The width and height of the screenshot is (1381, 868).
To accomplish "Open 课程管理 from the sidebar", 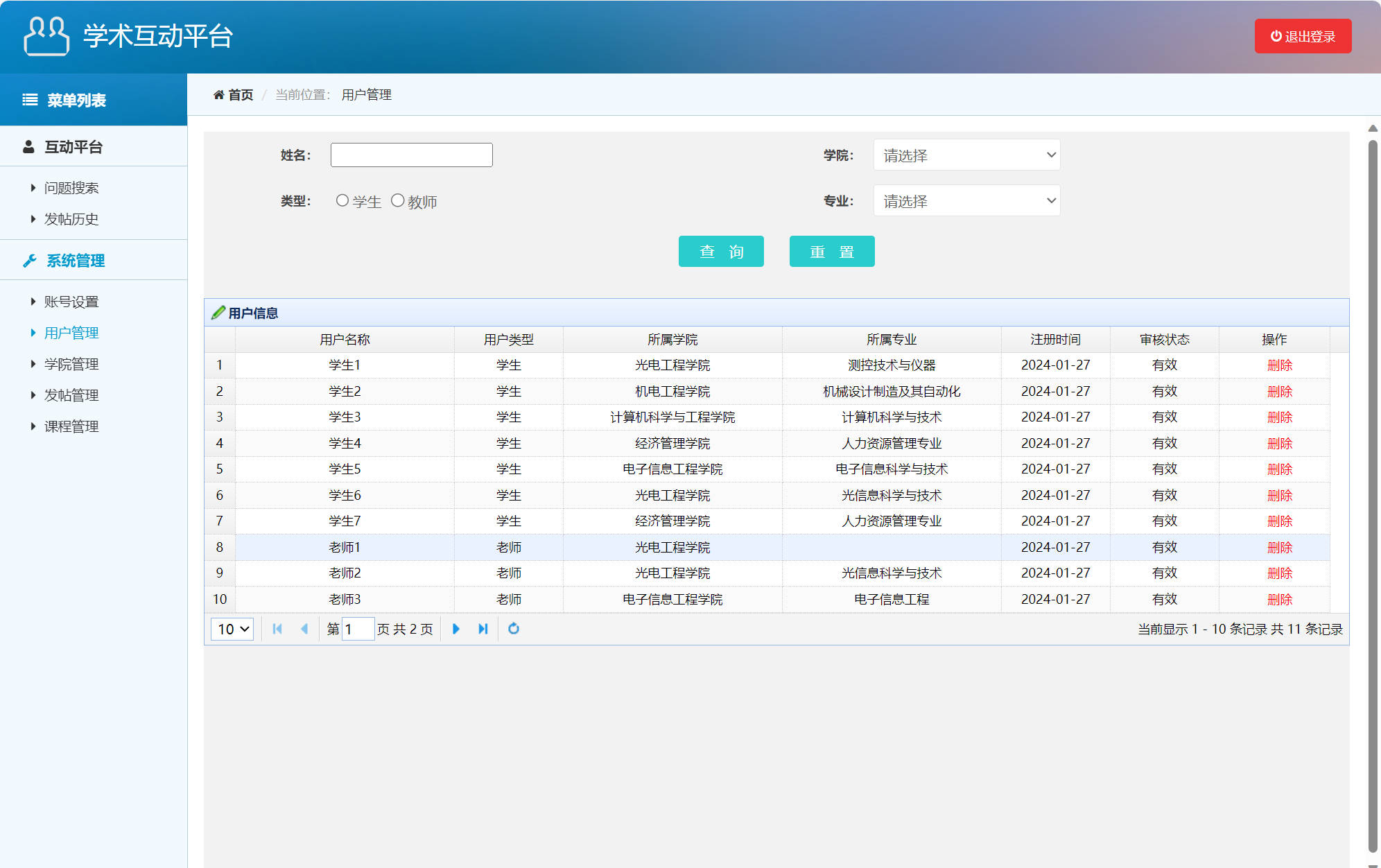I will tap(71, 426).
